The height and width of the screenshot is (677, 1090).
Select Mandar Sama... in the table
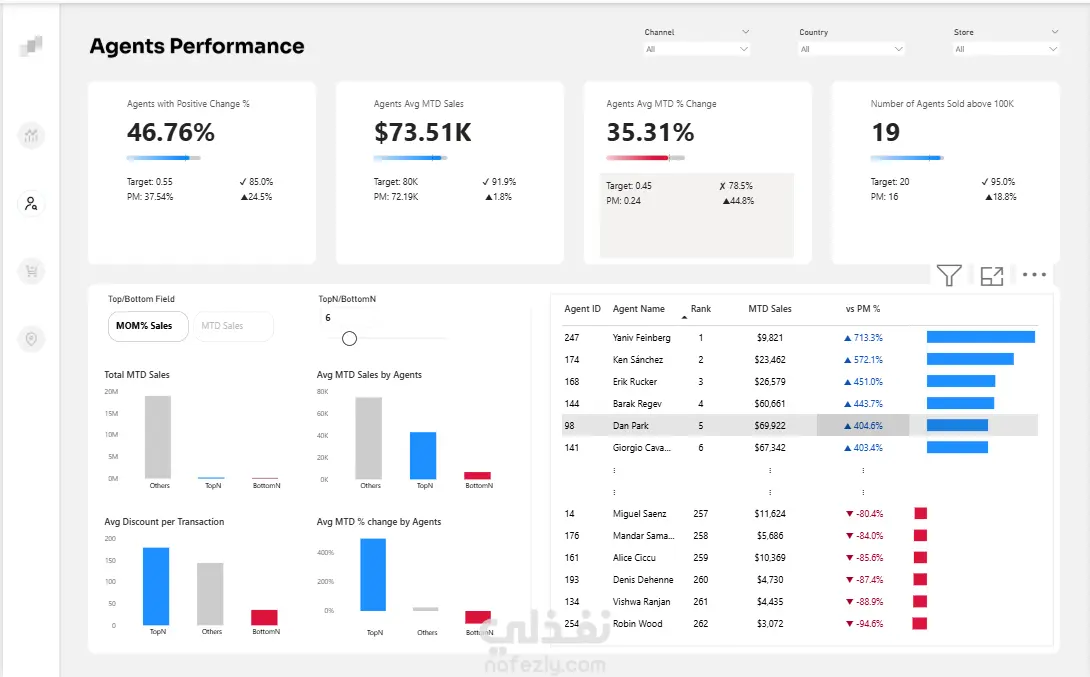pos(643,536)
